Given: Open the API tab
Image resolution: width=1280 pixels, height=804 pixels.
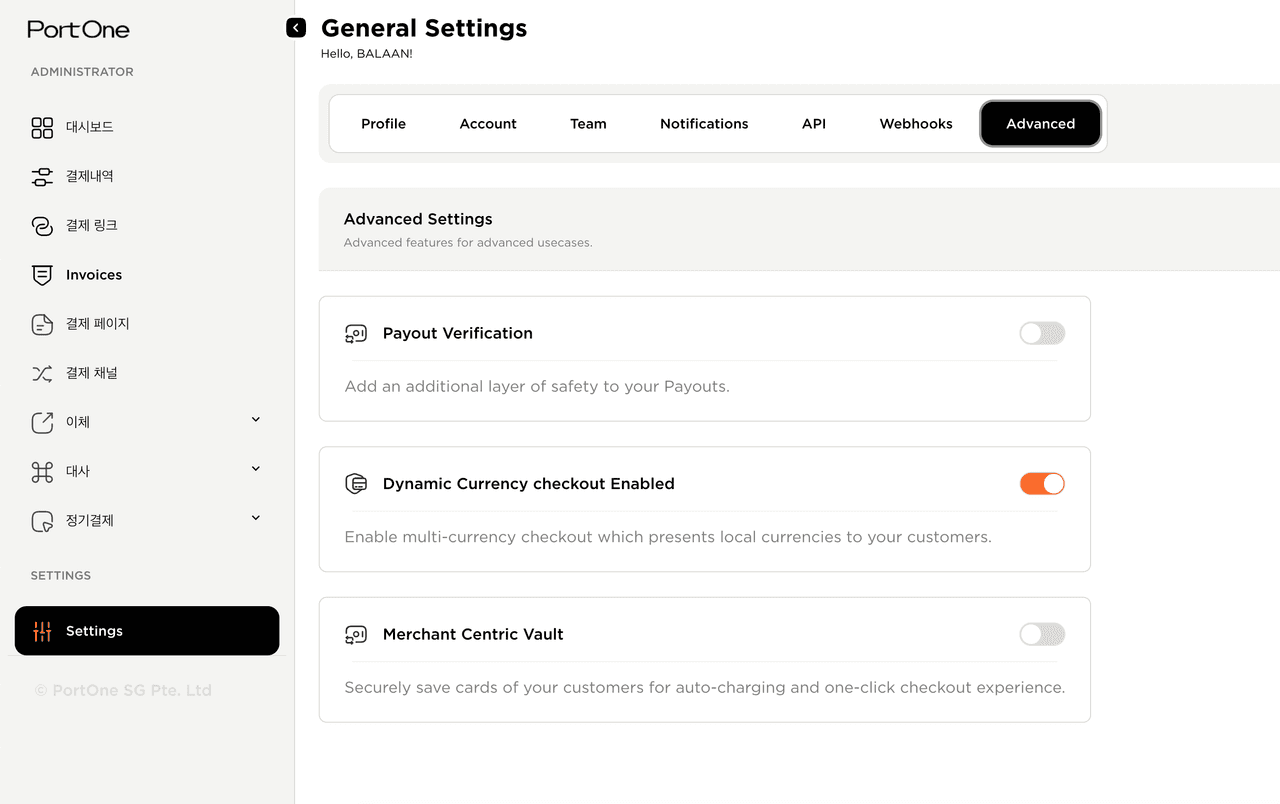Looking at the screenshot, I should tap(814, 124).
